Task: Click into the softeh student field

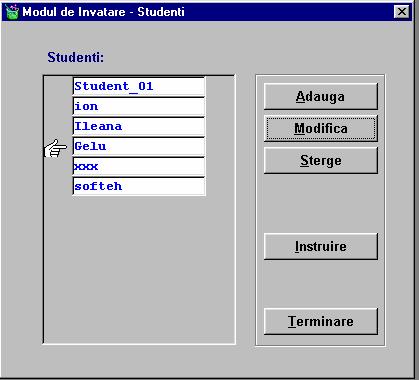Action: (x=139, y=187)
